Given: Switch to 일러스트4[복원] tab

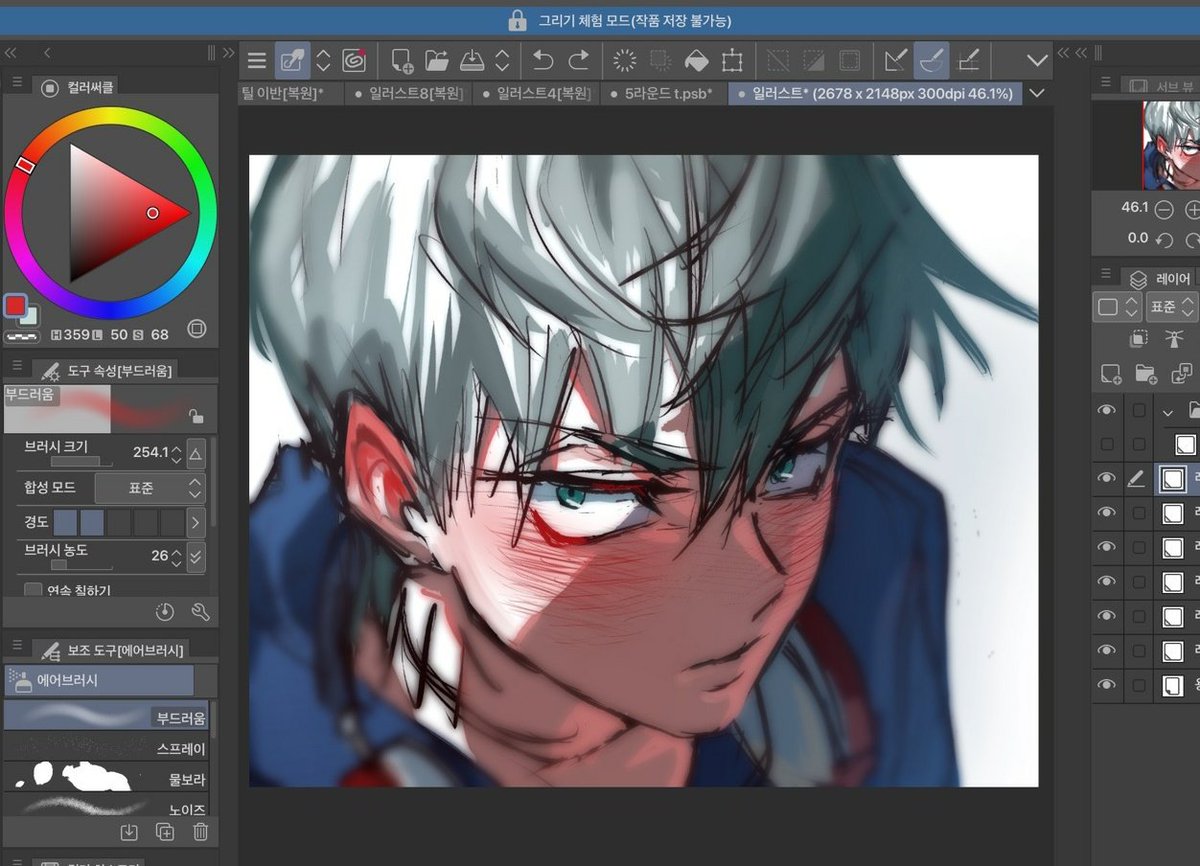Looking at the screenshot, I should point(535,93).
